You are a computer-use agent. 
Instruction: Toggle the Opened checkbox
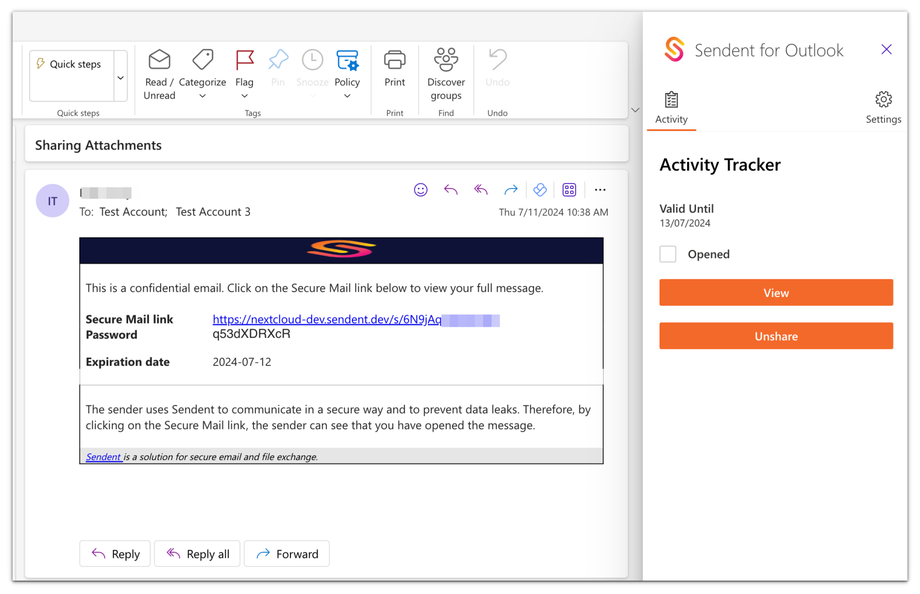668,254
